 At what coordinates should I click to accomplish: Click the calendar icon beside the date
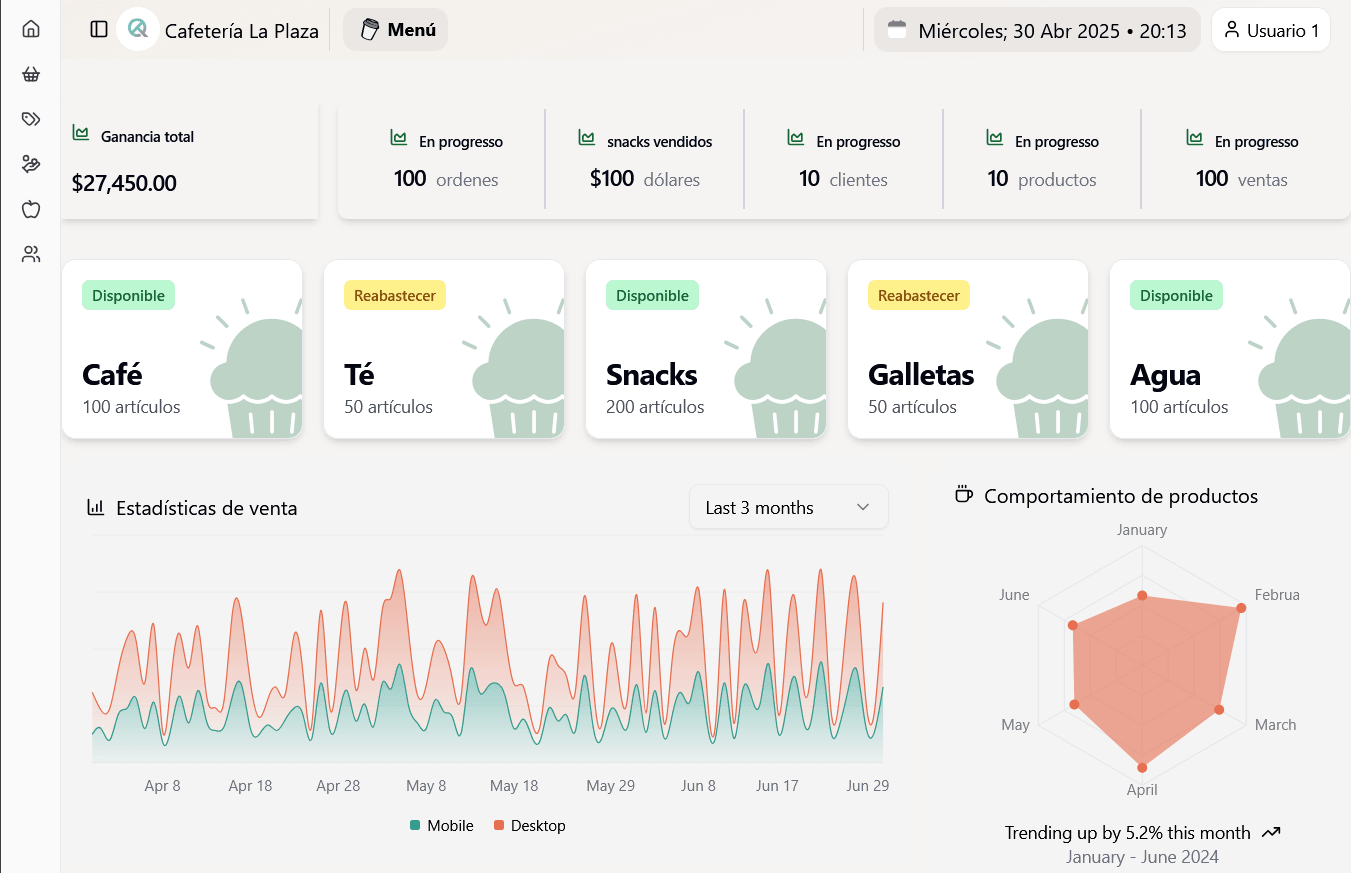[897, 30]
